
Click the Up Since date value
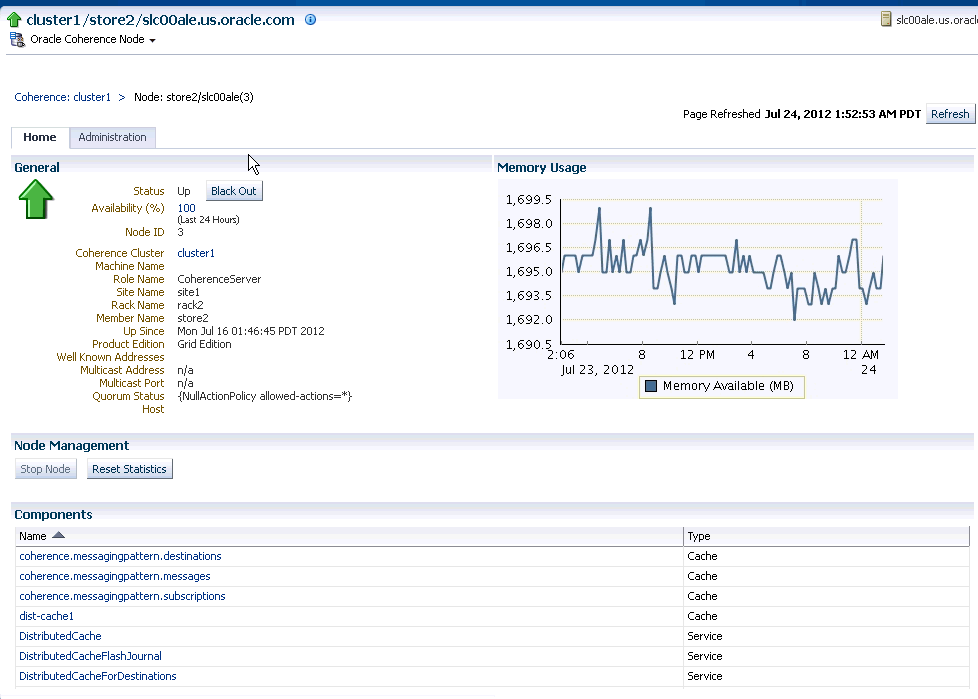pyautogui.click(x=251, y=332)
